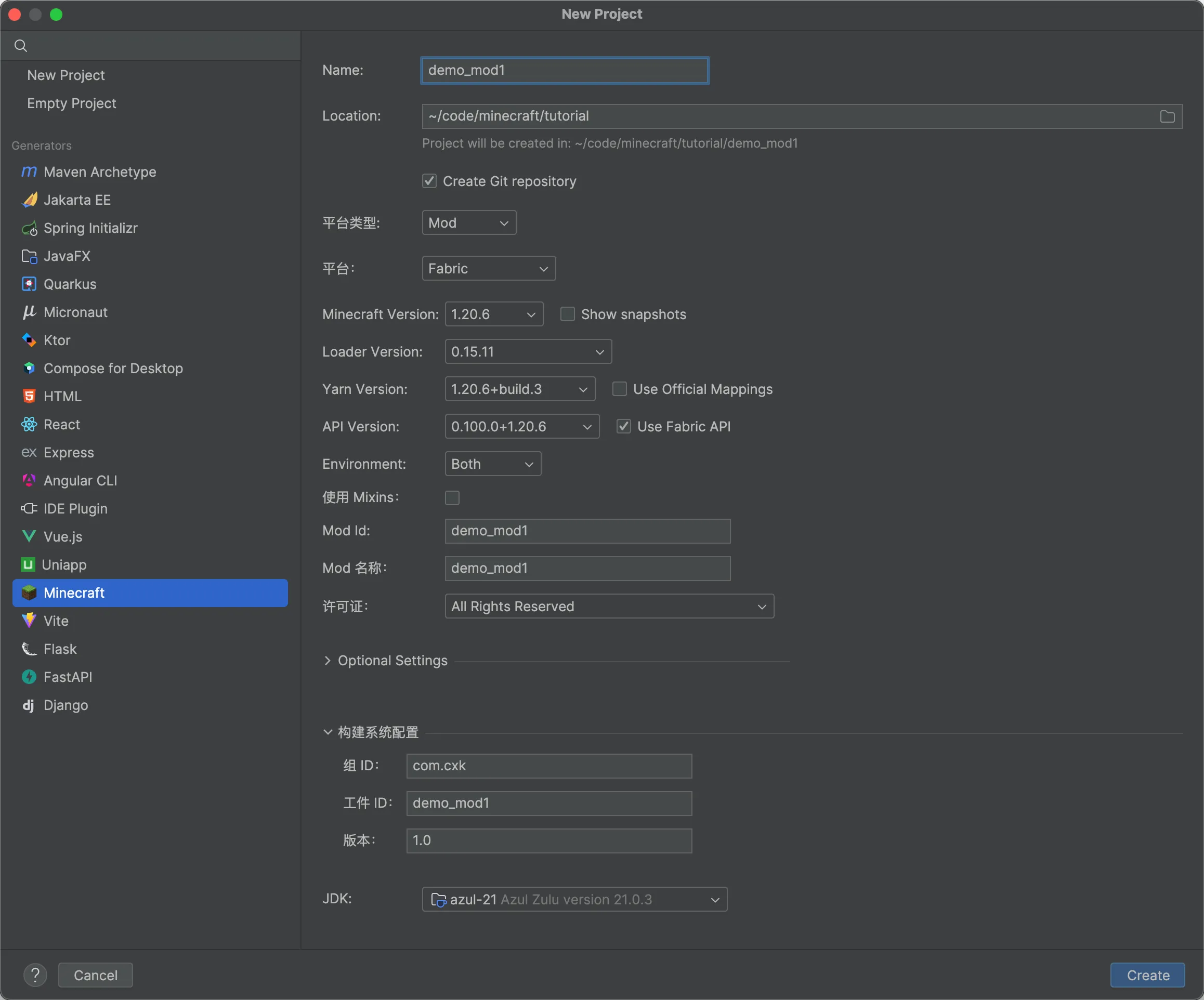Select the Jakarta EE generator entry
This screenshot has height=1000, width=1204.
[150, 200]
